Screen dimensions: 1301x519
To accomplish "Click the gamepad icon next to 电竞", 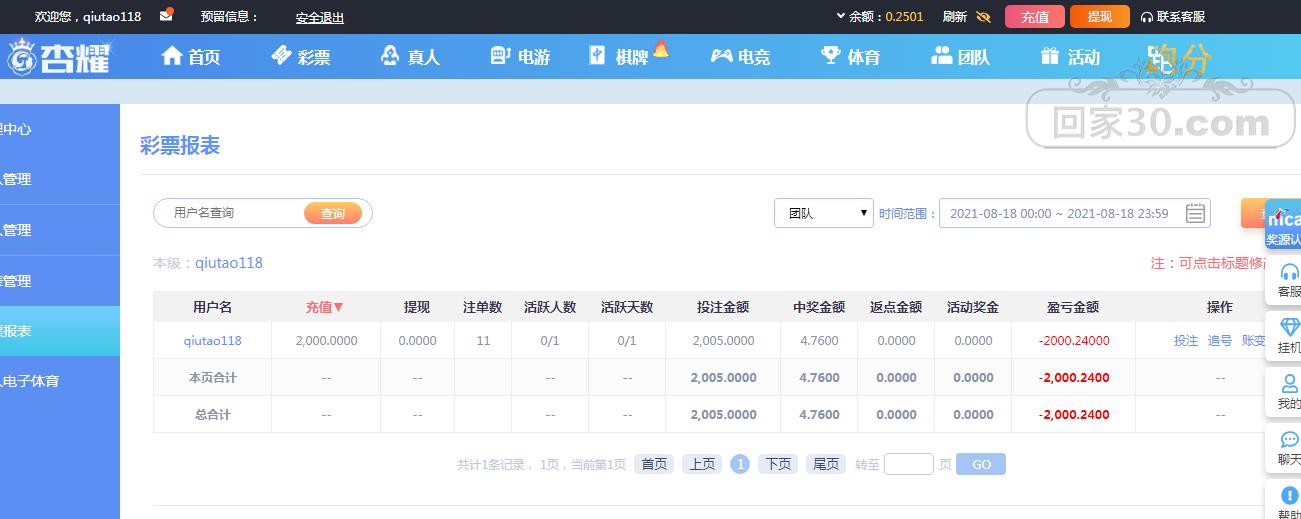I will coord(721,56).
